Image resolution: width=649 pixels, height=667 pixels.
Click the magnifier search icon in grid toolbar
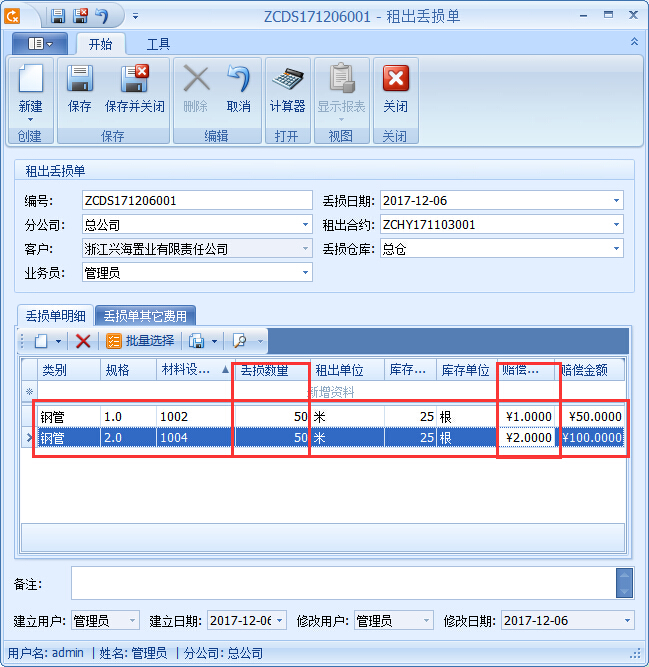239,341
